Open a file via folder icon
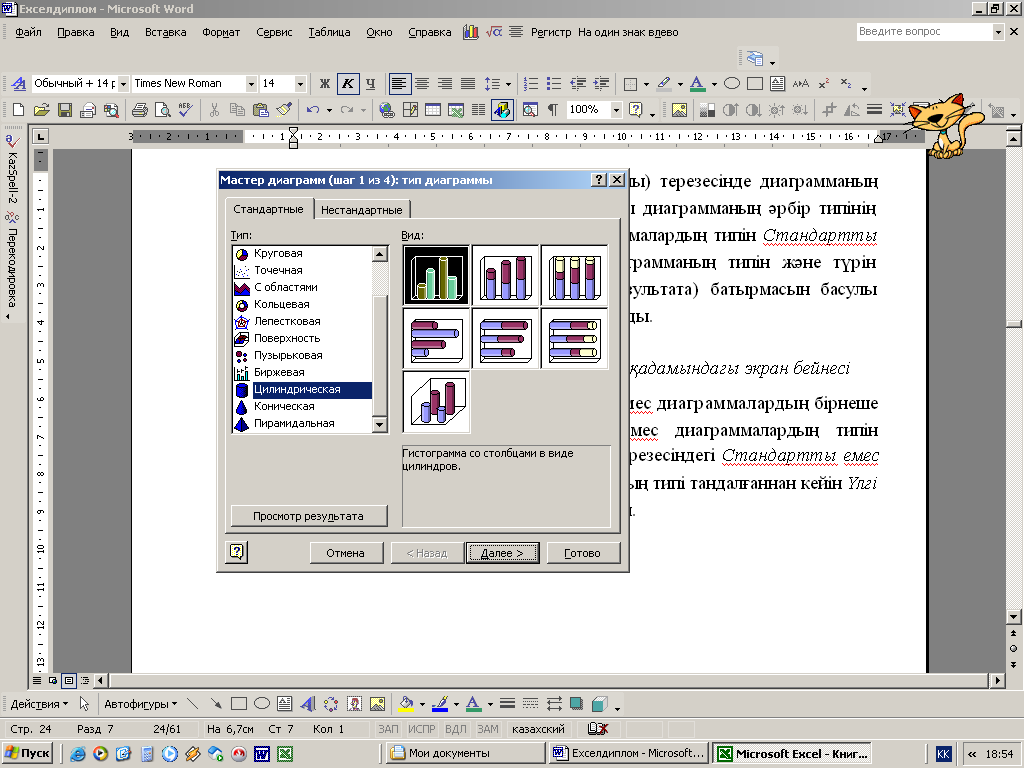This screenshot has width=1024, height=768. 41,110
